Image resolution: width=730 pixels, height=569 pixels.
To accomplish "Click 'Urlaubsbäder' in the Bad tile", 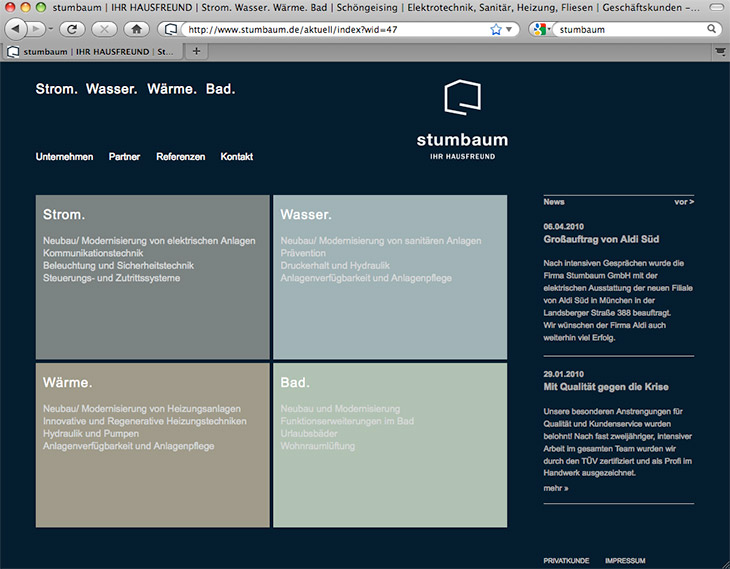I will [309, 434].
